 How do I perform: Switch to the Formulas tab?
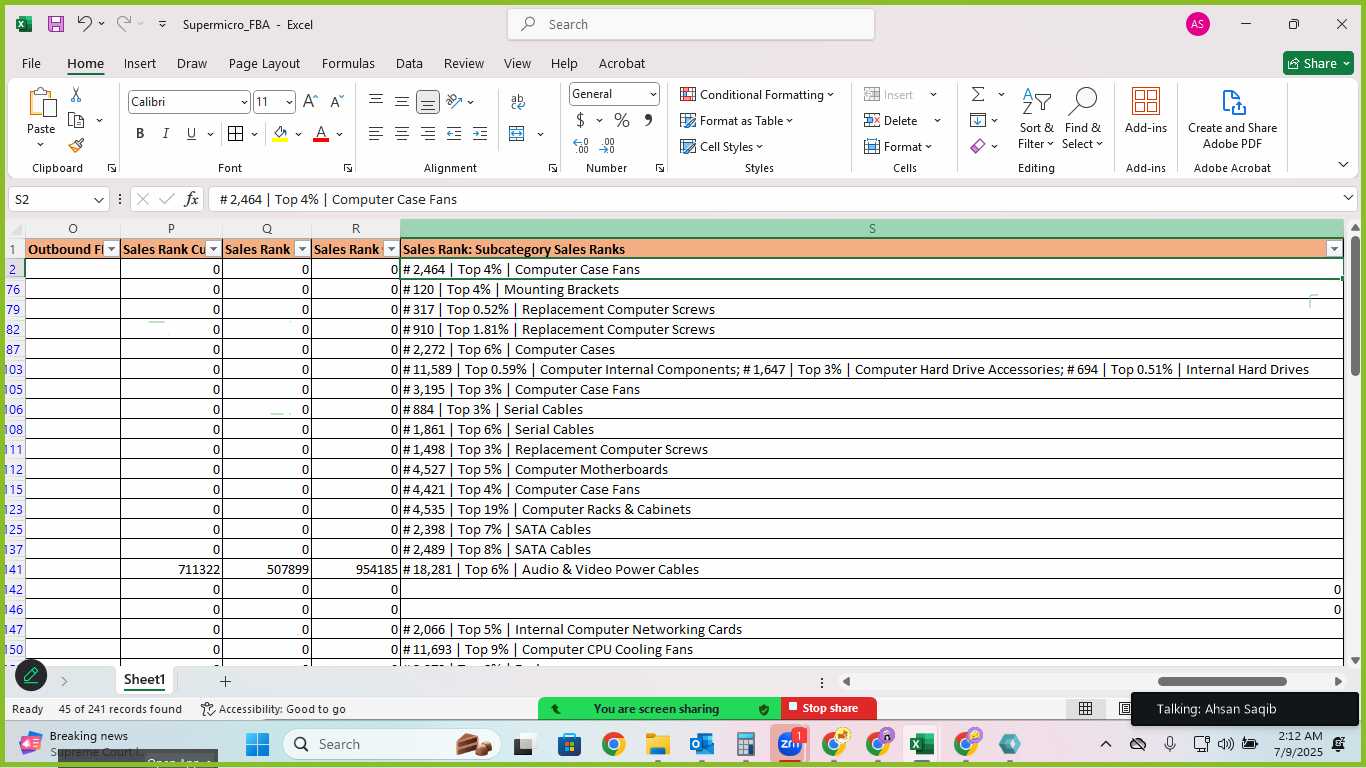(348, 63)
